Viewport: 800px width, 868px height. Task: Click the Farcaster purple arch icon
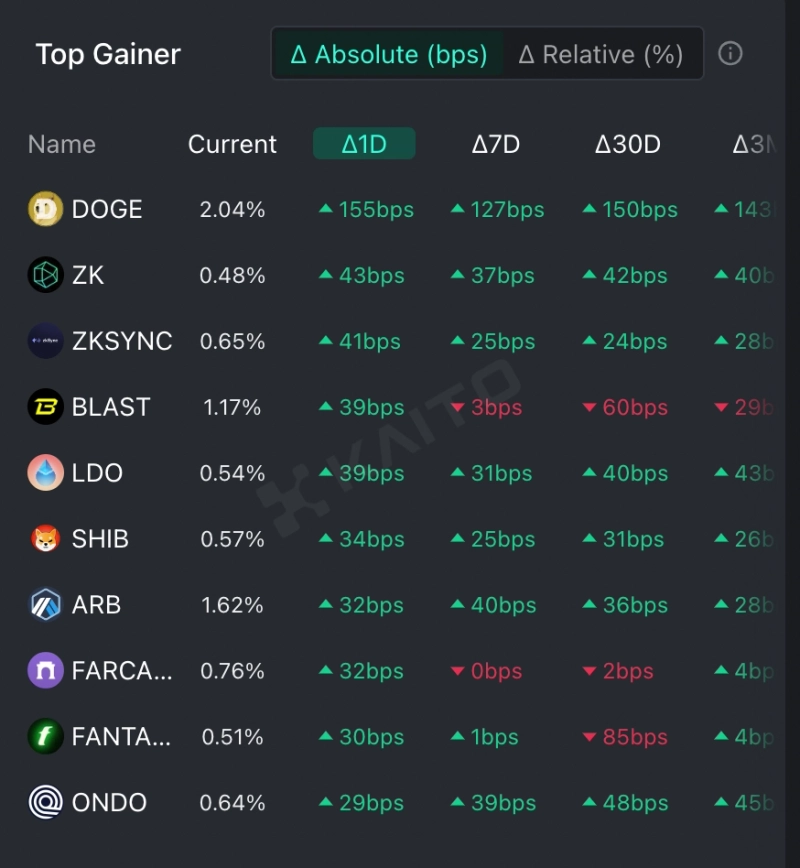point(45,671)
